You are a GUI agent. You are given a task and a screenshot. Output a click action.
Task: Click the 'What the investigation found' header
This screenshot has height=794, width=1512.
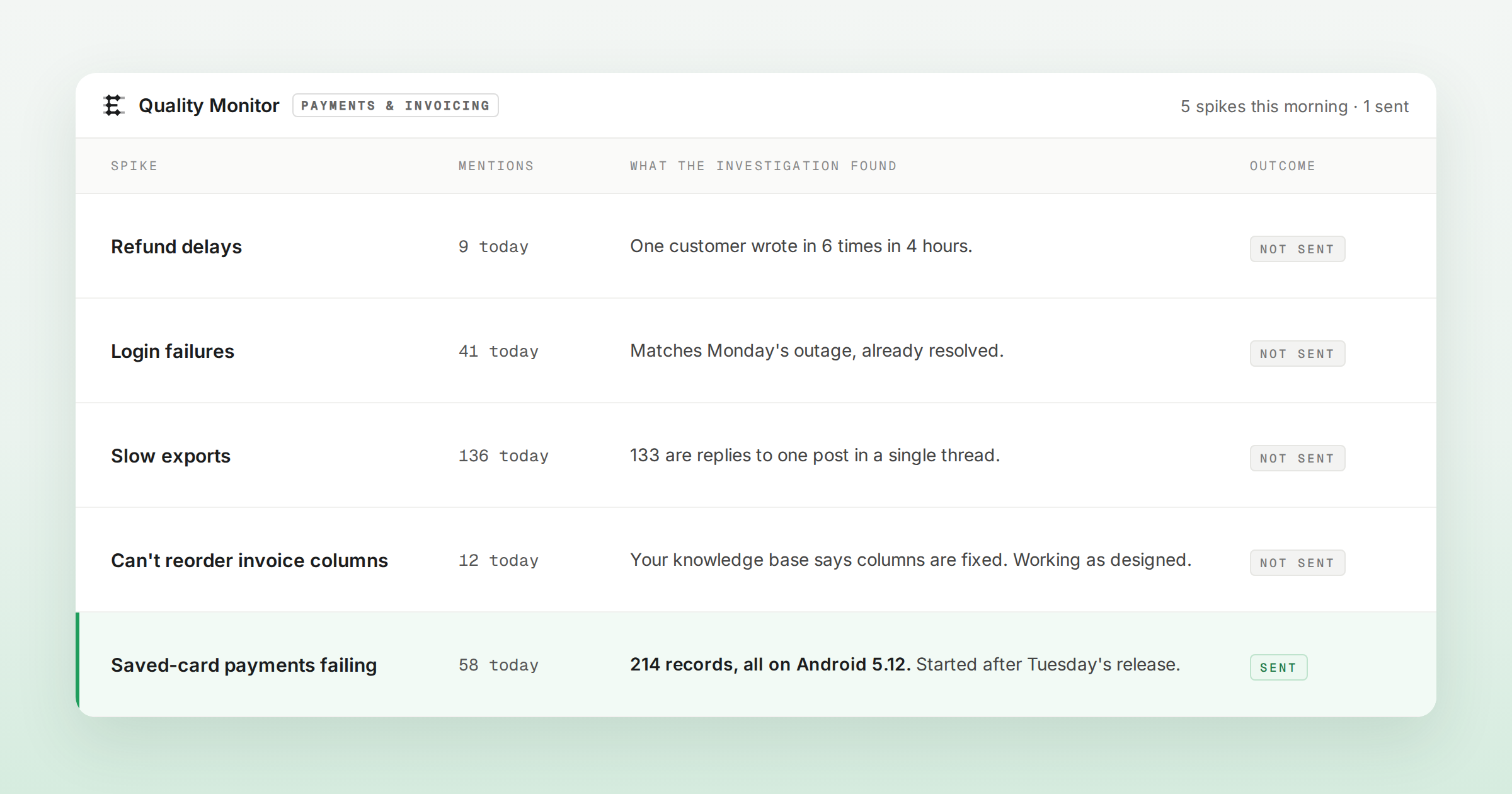764,166
